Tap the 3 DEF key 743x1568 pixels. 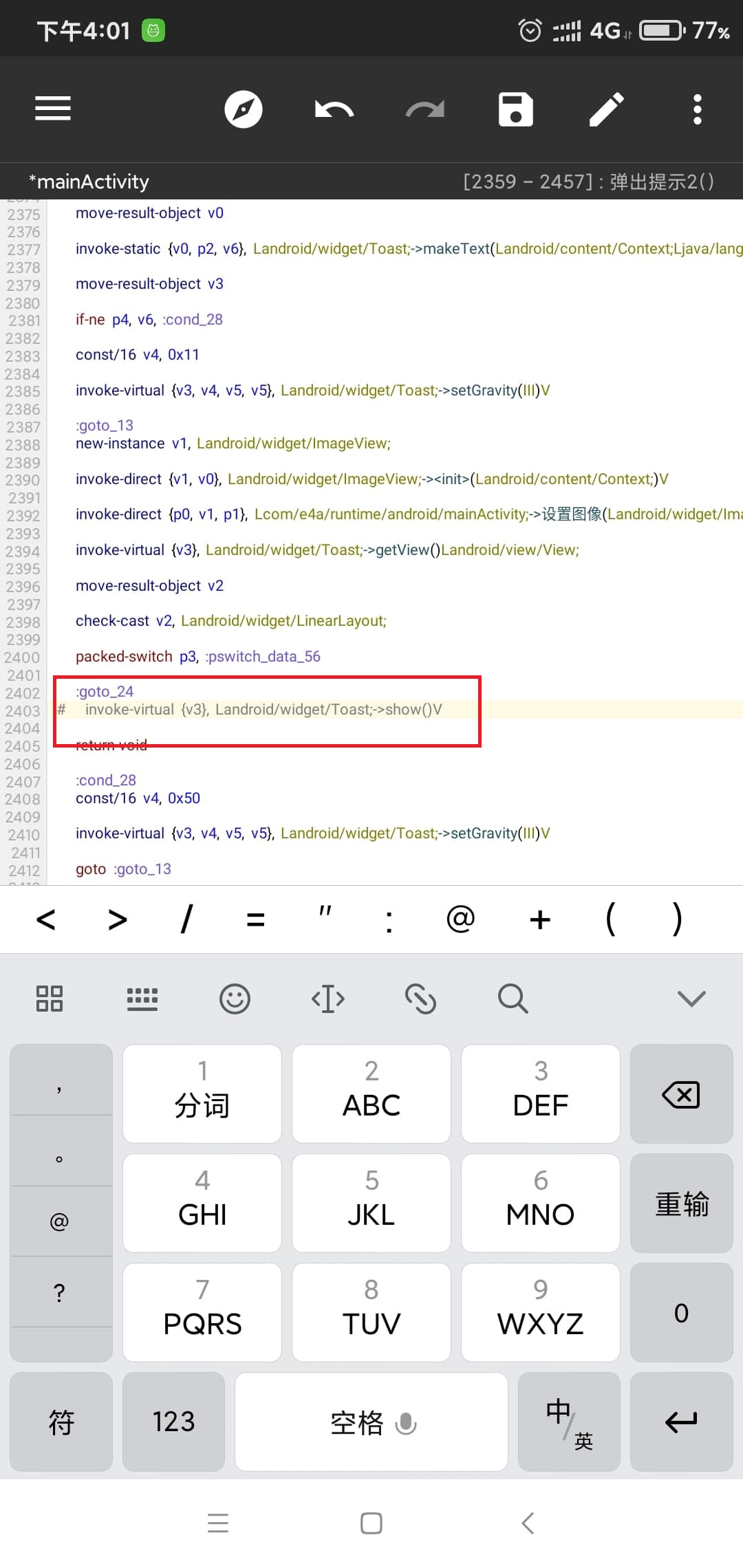click(541, 1093)
